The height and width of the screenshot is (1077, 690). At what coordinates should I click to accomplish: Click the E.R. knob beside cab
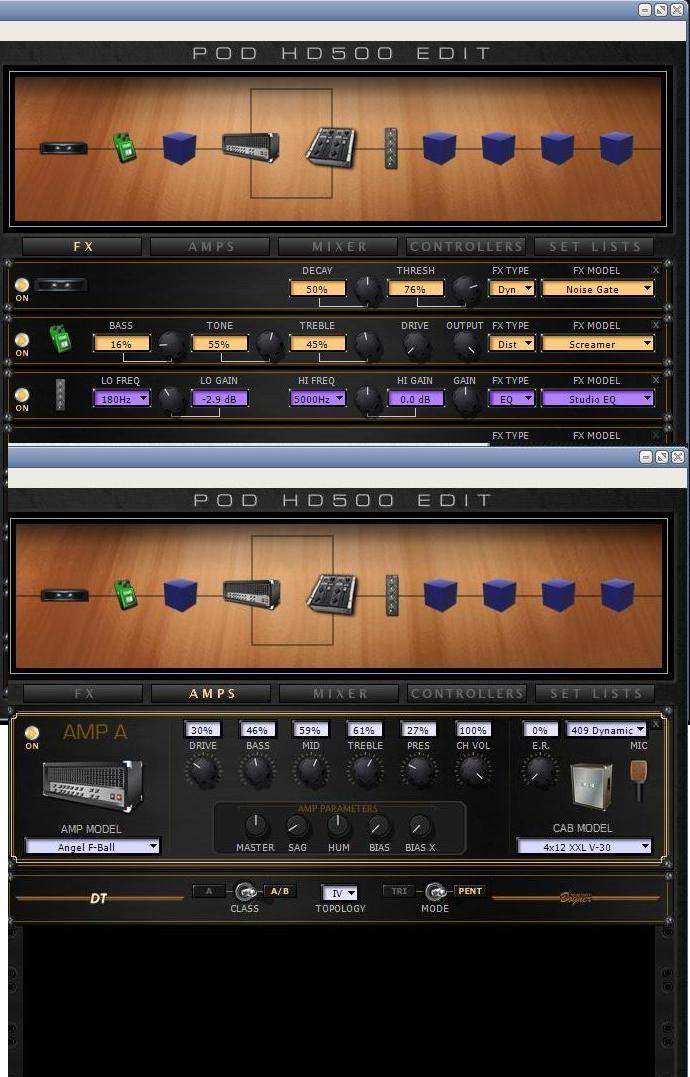coord(540,771)
